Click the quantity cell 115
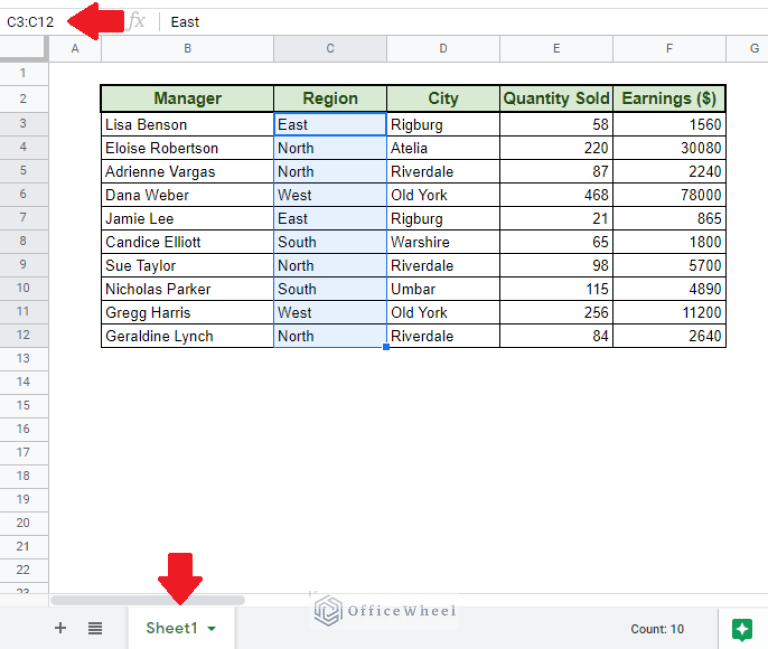The width and height of the screenshot is (768, 649). tap(556, 289)
